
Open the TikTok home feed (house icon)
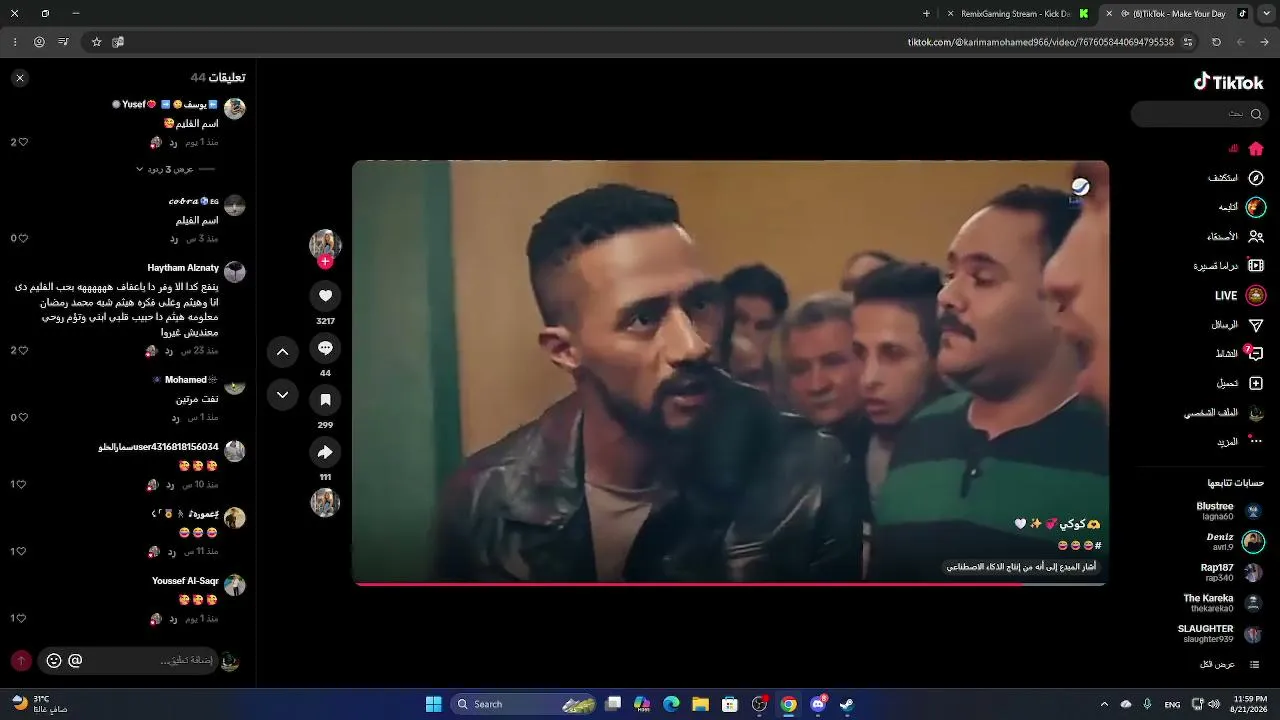coord(1256,149)
